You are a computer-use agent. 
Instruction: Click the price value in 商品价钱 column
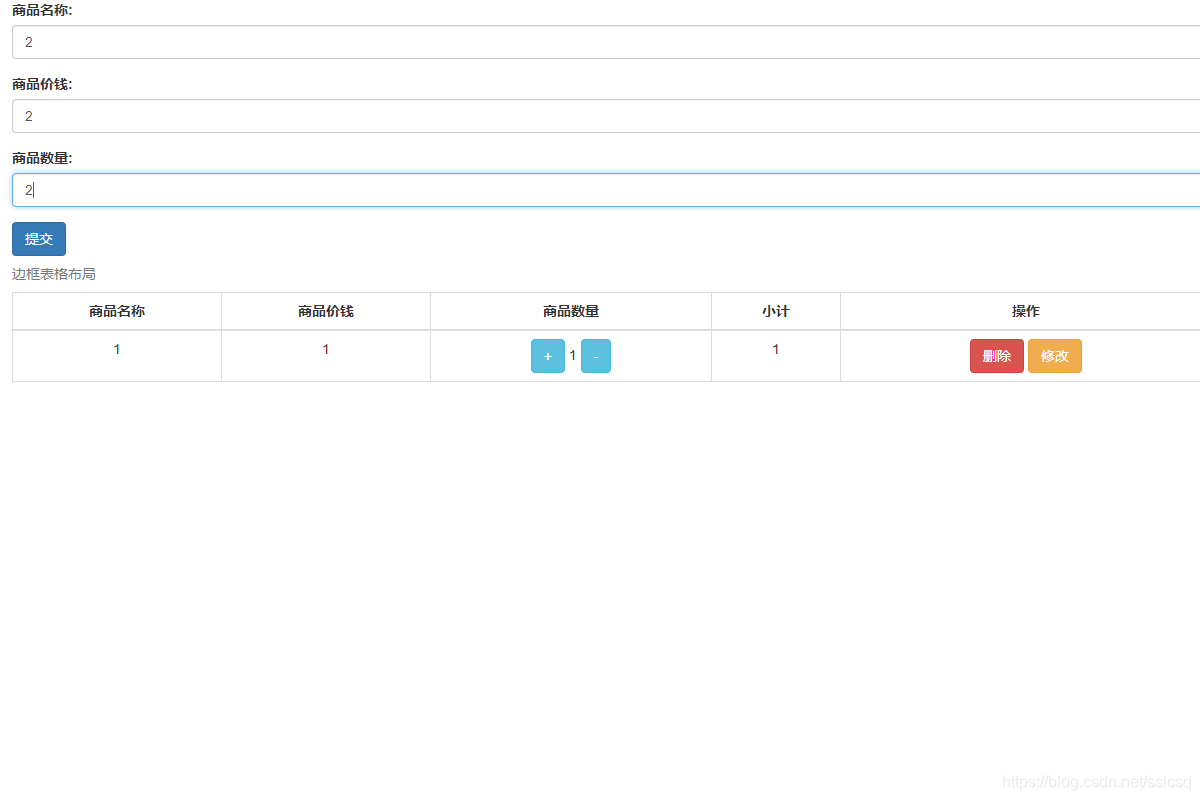(x=326, y=349)
